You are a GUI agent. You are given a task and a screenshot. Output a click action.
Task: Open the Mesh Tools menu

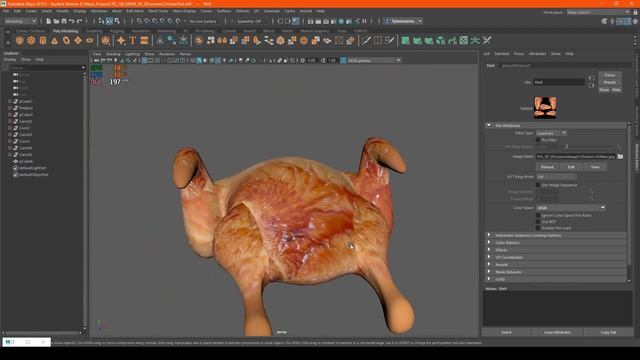pyautogui.click(x=158, y=11)
